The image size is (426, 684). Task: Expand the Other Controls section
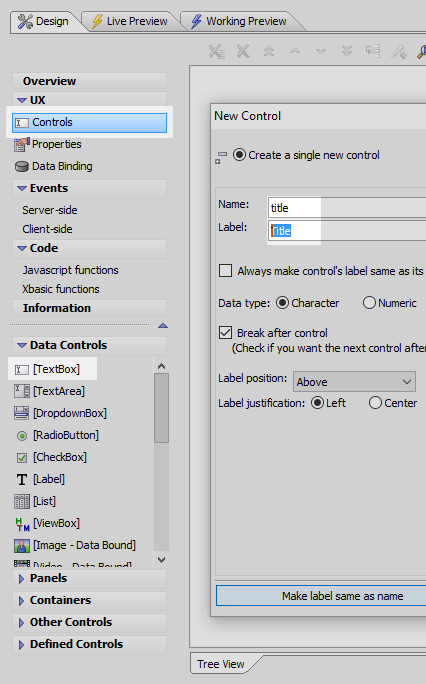click(x=89, y=622)
